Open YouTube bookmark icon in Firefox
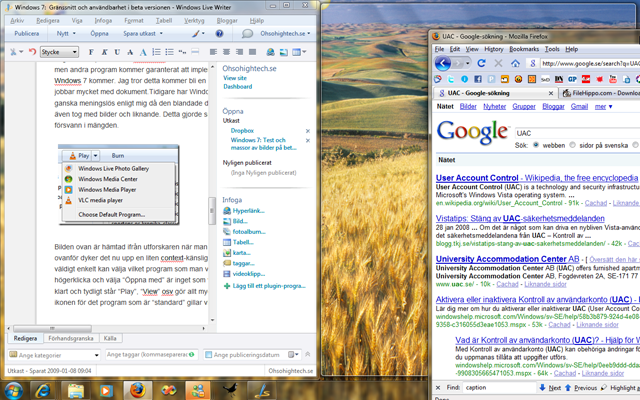This screenshot has height=400, width=640. click(613, 79)
